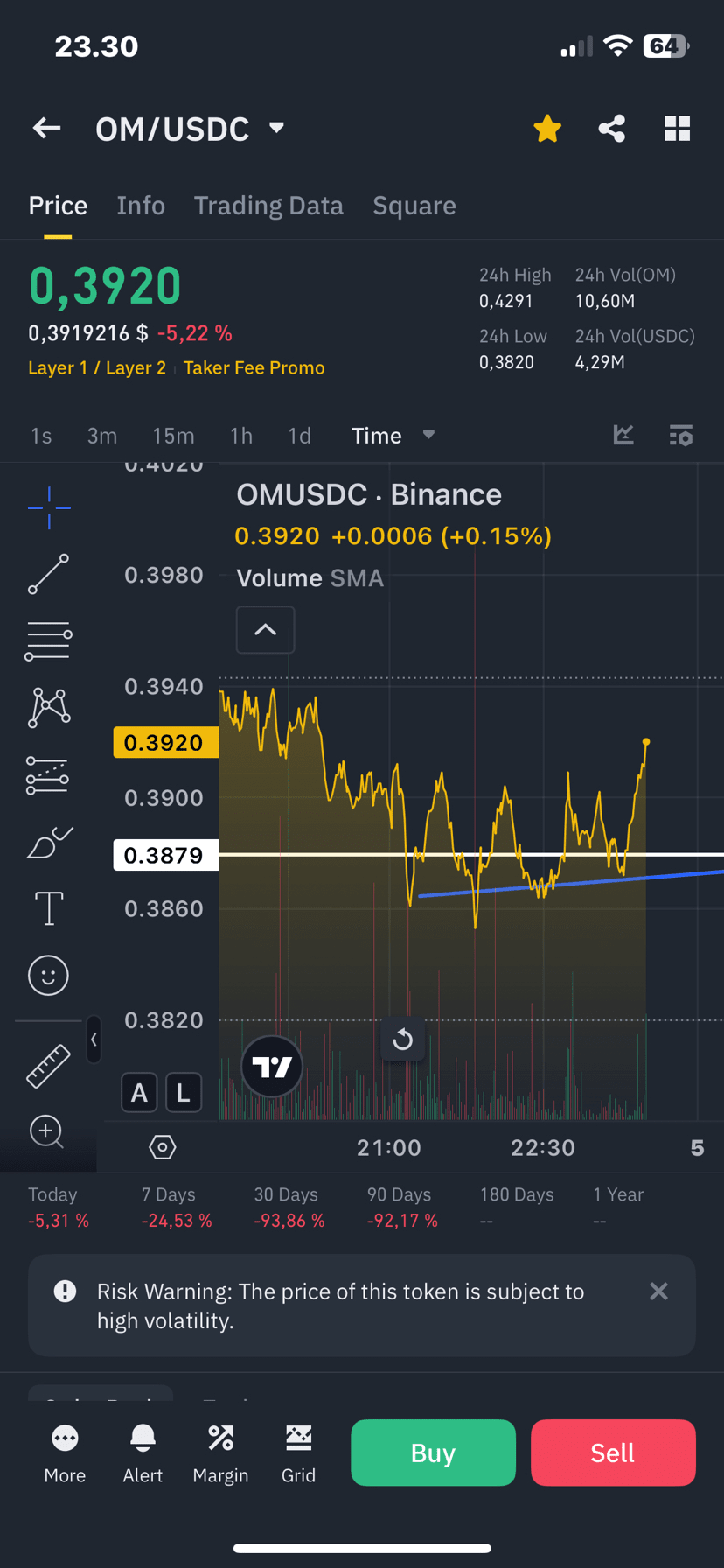Select the trend line drawing tool
Image resolution: width=724 pixels, height=1568 pixels.
tap(48, 574)
